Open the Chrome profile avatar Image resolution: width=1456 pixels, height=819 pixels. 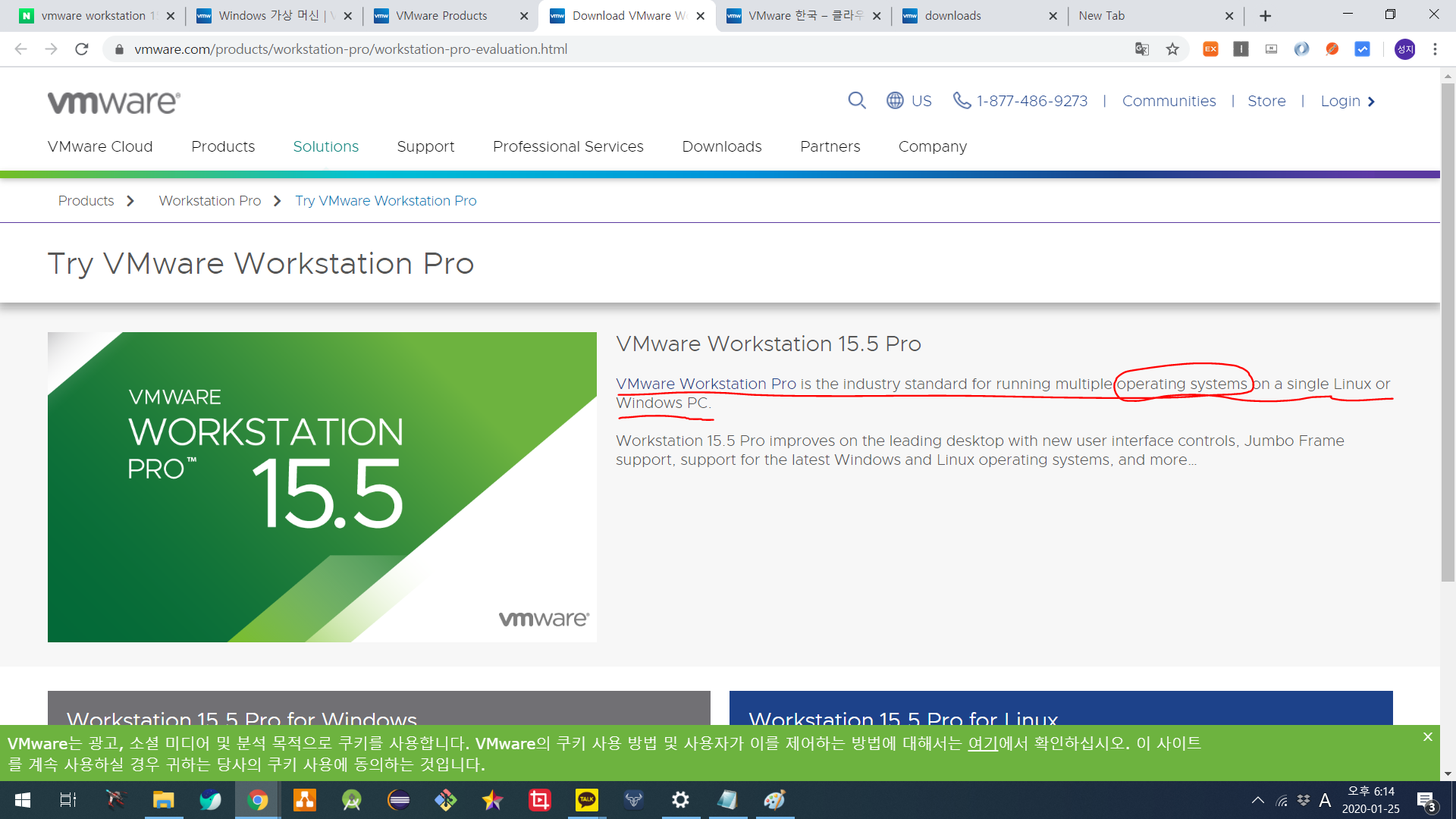[1404, 49]
